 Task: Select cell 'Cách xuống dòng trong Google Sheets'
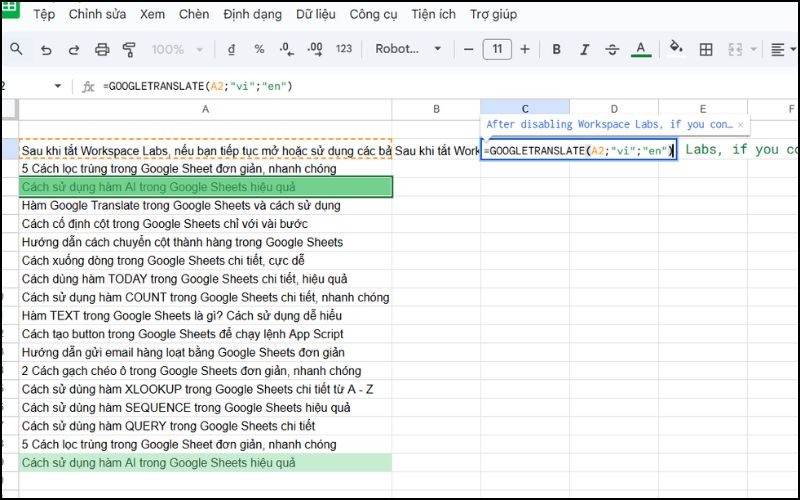point(206,260)
